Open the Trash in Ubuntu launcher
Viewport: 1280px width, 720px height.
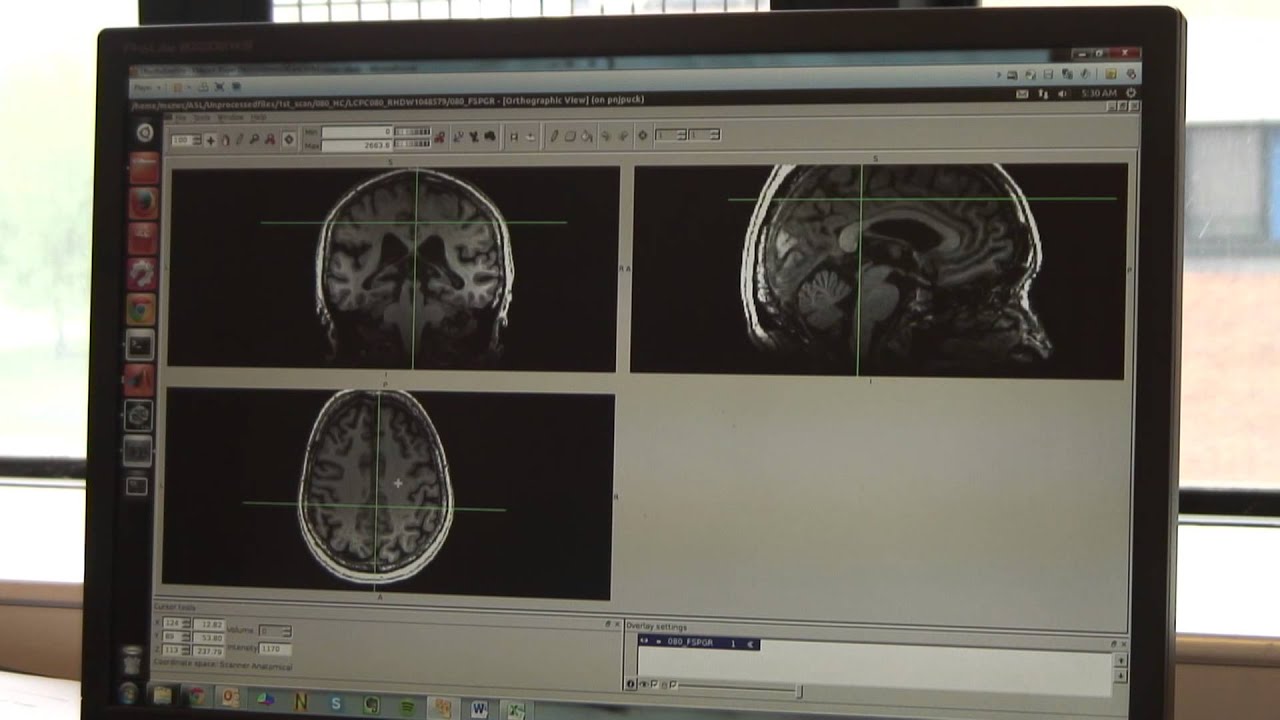coord(133,660)
